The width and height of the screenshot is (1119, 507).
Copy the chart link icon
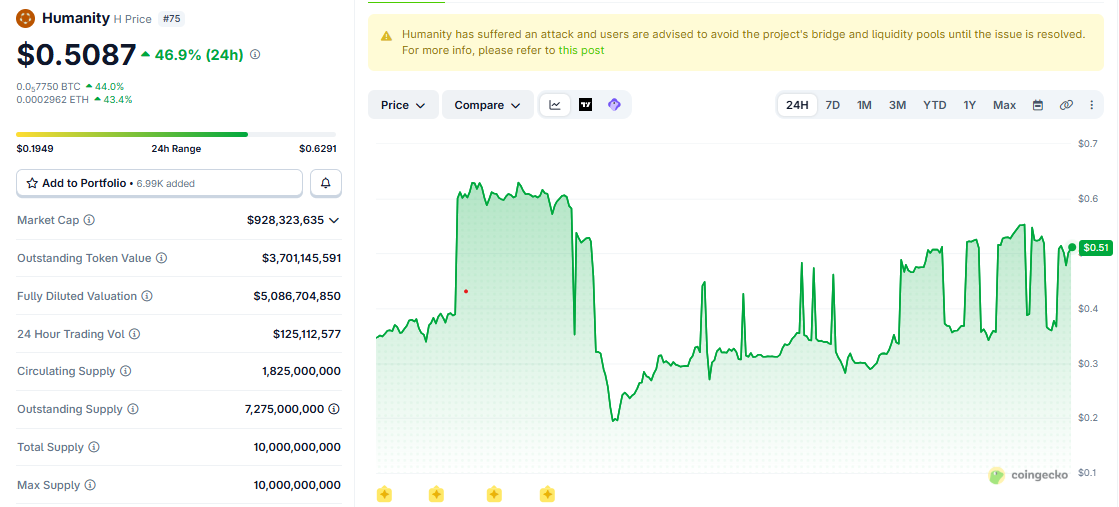pyautogui.click(x=1066, y=105)
